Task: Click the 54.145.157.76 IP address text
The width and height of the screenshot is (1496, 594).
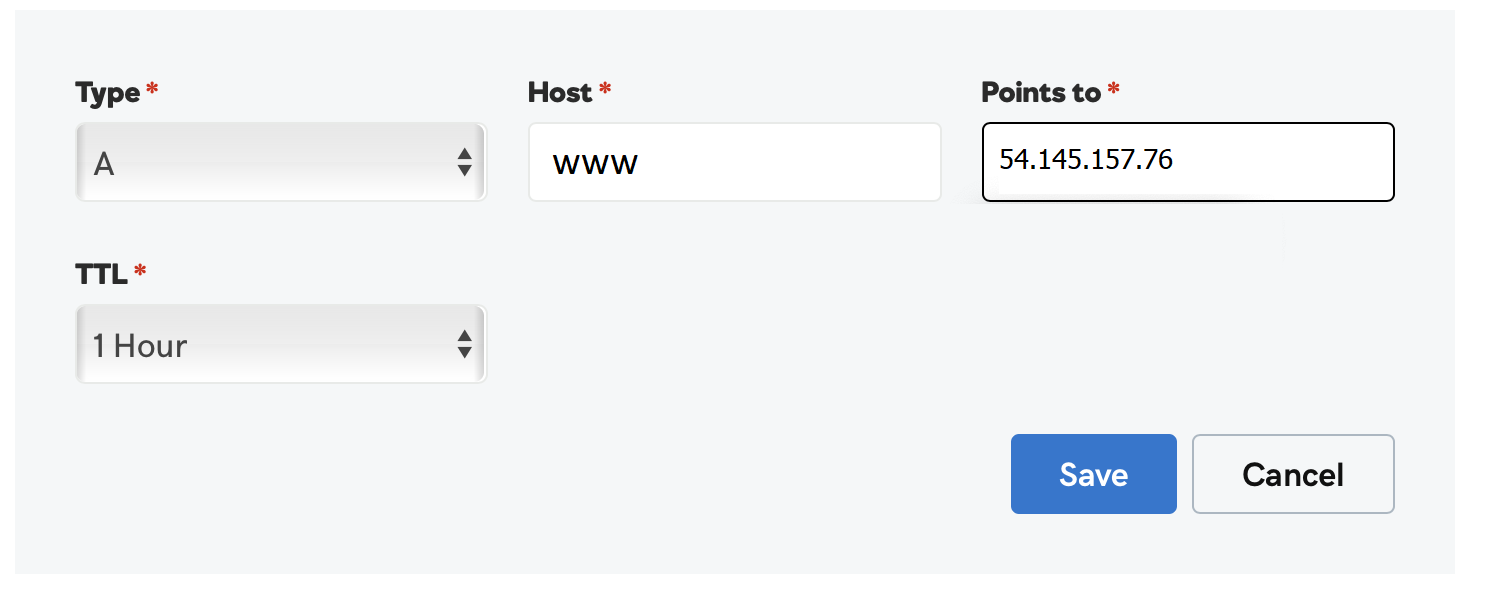Action: click(1086, 159)
